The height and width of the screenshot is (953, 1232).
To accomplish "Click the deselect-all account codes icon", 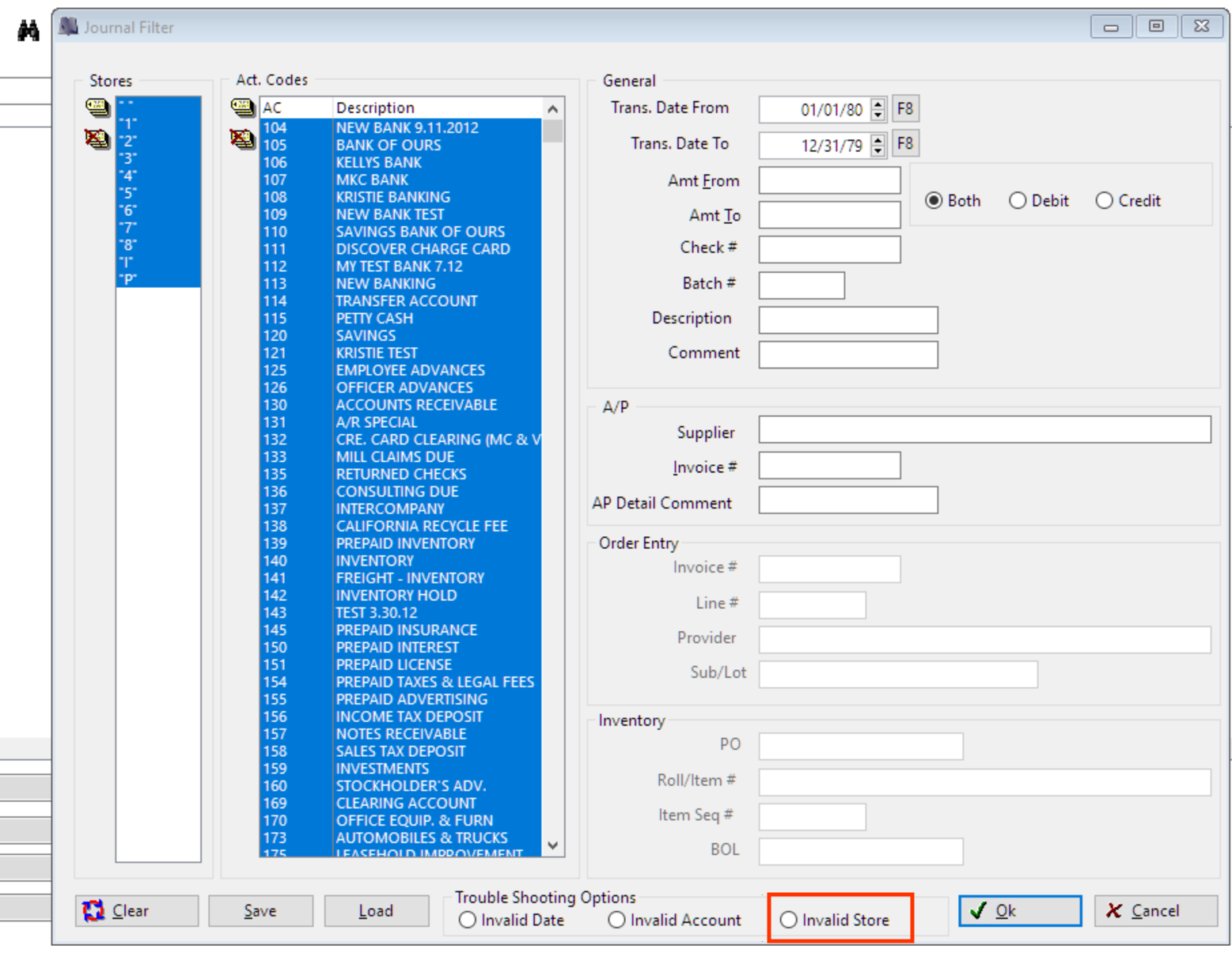I will tap(242, 139).
